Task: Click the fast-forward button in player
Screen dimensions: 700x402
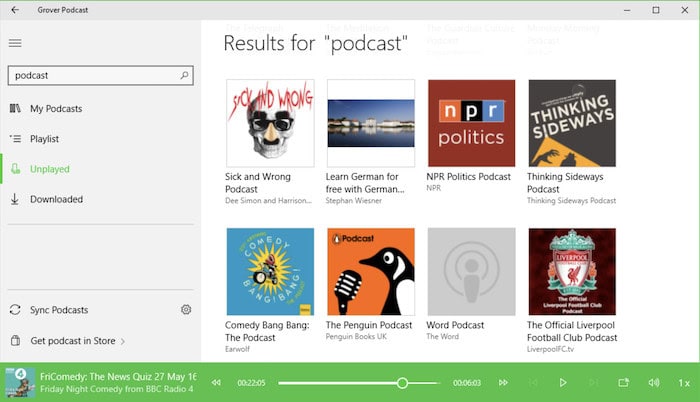Action: 503,383
